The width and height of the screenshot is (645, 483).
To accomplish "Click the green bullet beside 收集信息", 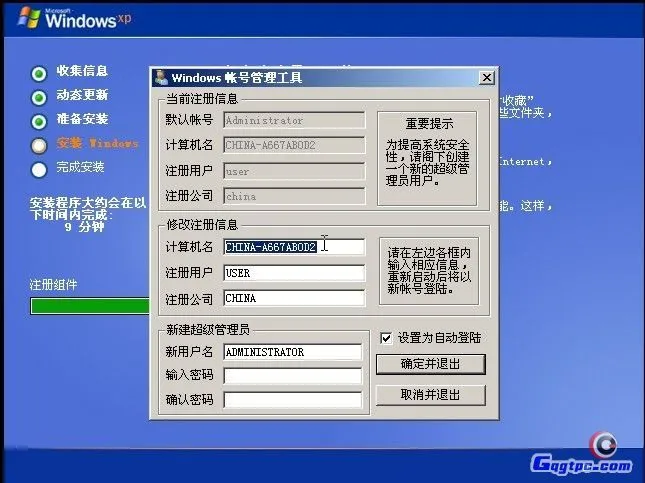I will 39,74.
